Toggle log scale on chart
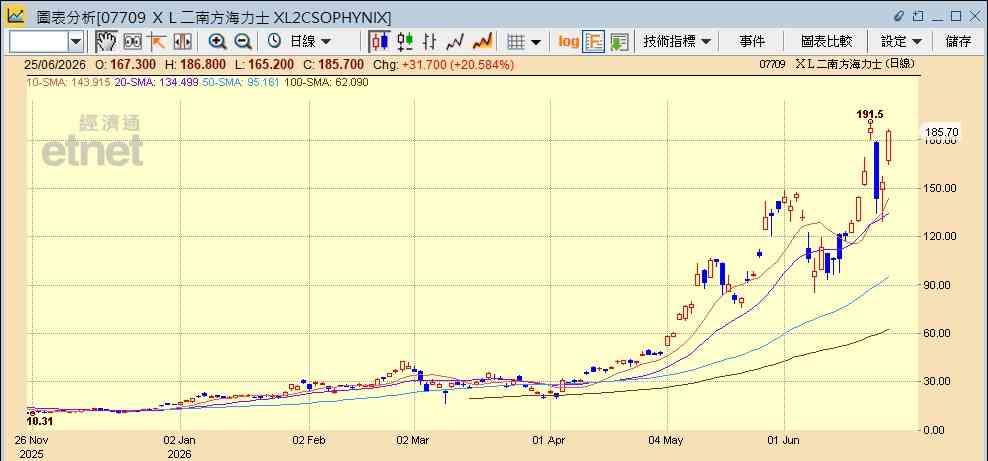 568,42
